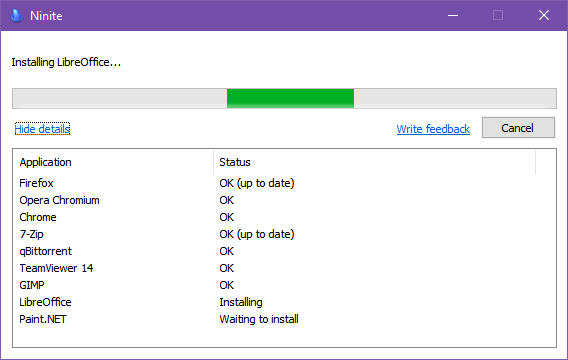
Task: Click the Ninite logo icon in title bar
Action: pos(17,16)
